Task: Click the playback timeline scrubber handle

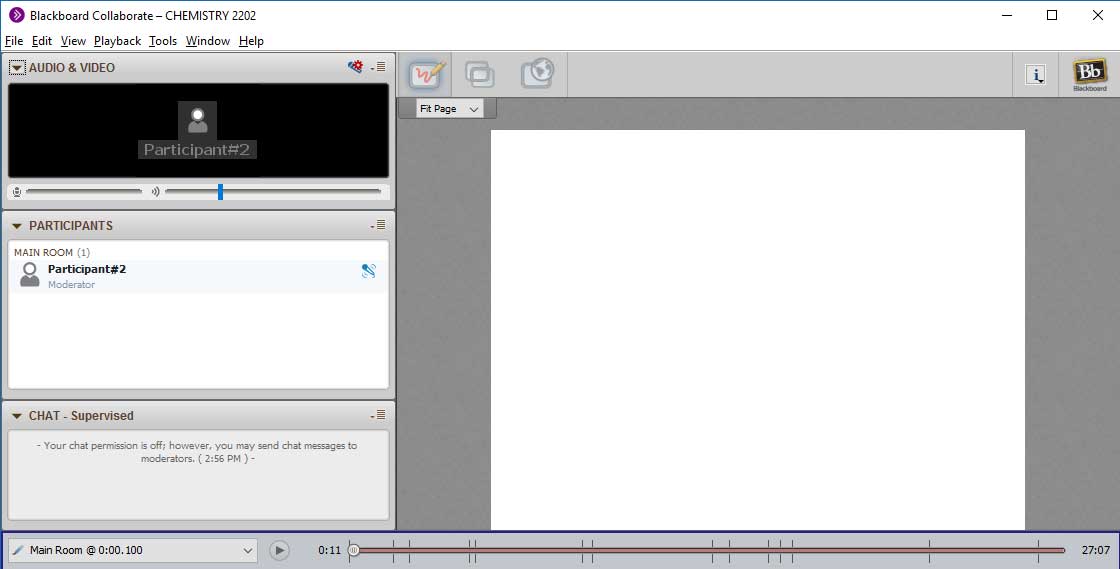Action: (354, 550)
